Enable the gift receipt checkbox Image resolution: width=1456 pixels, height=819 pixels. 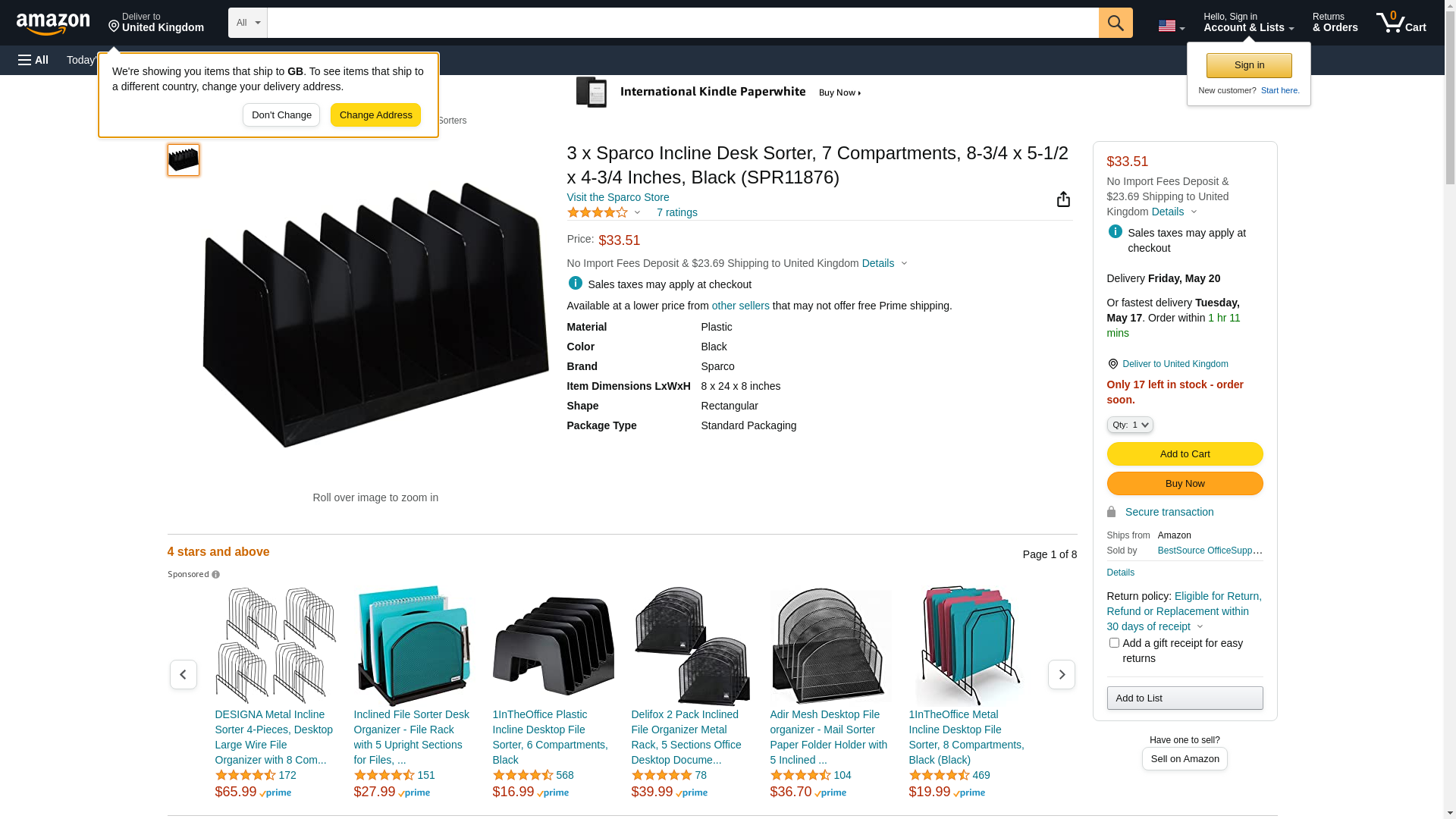pyautogui.click(x=1114, y=643)
